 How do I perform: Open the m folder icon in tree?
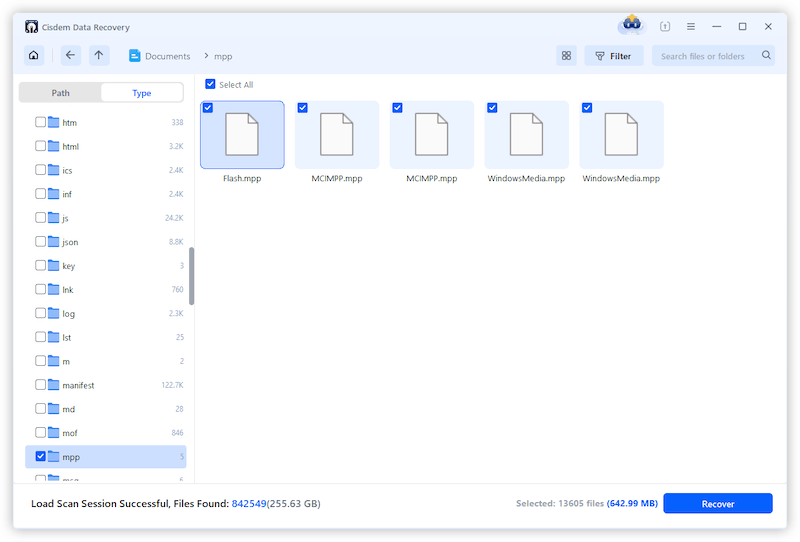pos(54,361)
